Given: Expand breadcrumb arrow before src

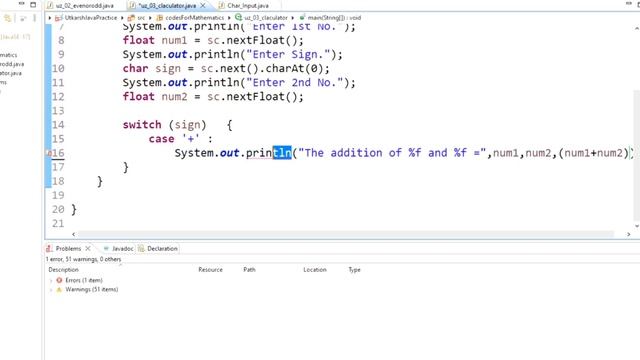Looking at the screenshot, I should (x=122, y=18).
